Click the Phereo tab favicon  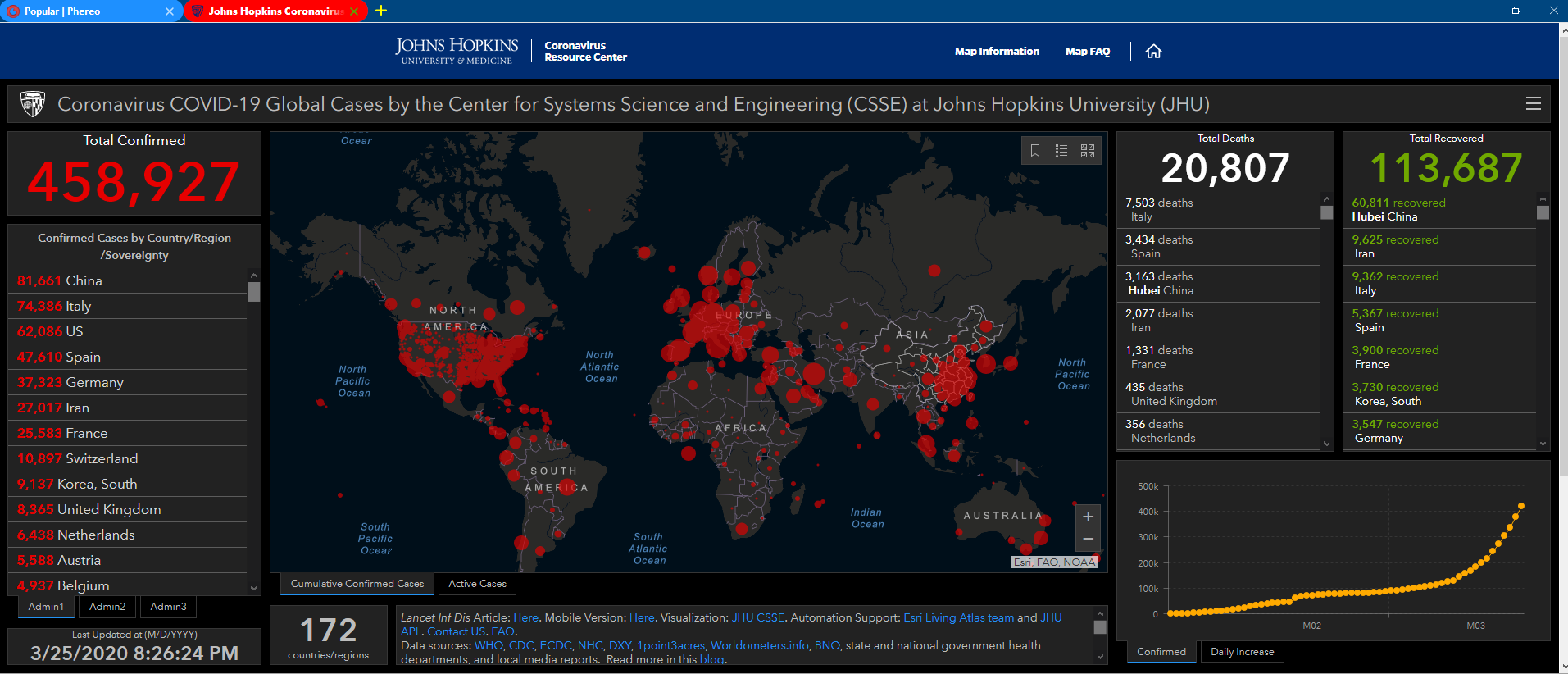[13, 11]
